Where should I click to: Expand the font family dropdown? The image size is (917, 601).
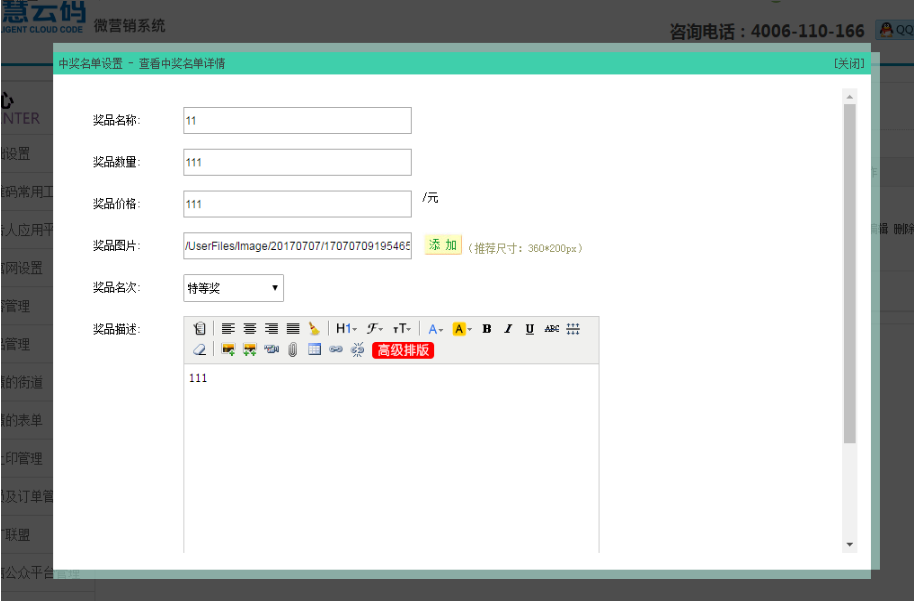[x=375, y=328]
